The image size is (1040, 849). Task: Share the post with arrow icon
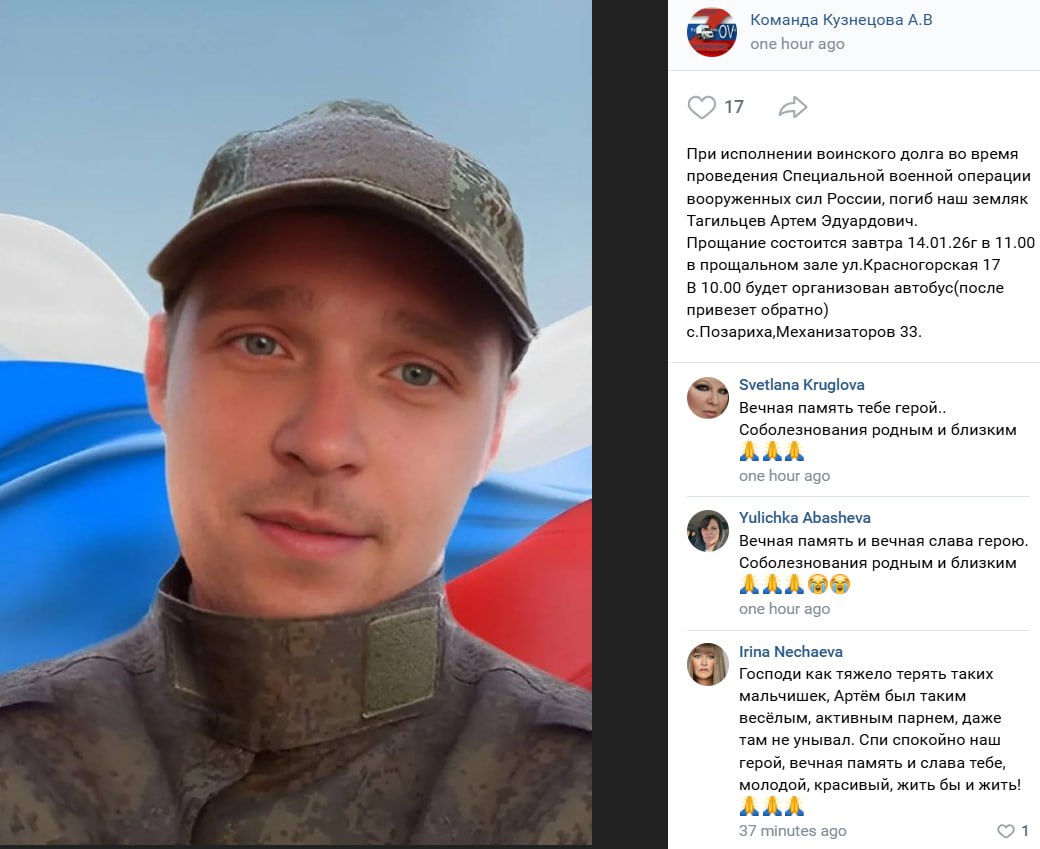[x=793, y=107]
